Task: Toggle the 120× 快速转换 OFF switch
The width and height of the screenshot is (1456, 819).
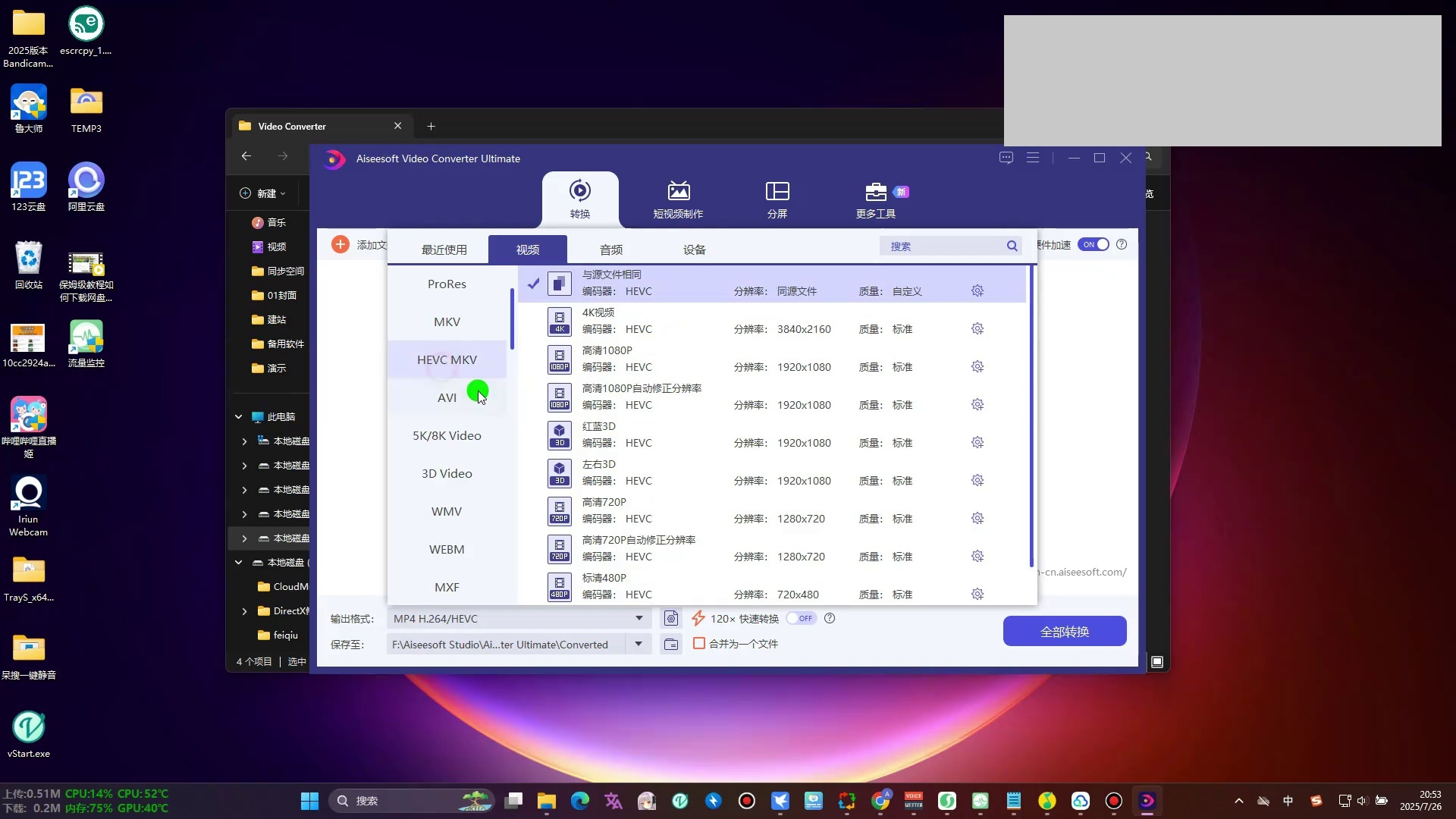Action: [801, 619]
